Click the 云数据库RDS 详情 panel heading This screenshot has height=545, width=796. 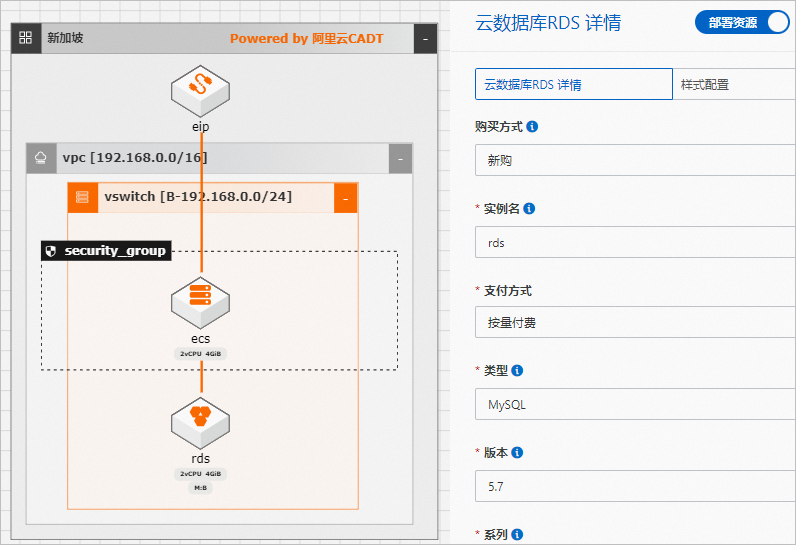[x=548, y=23]
